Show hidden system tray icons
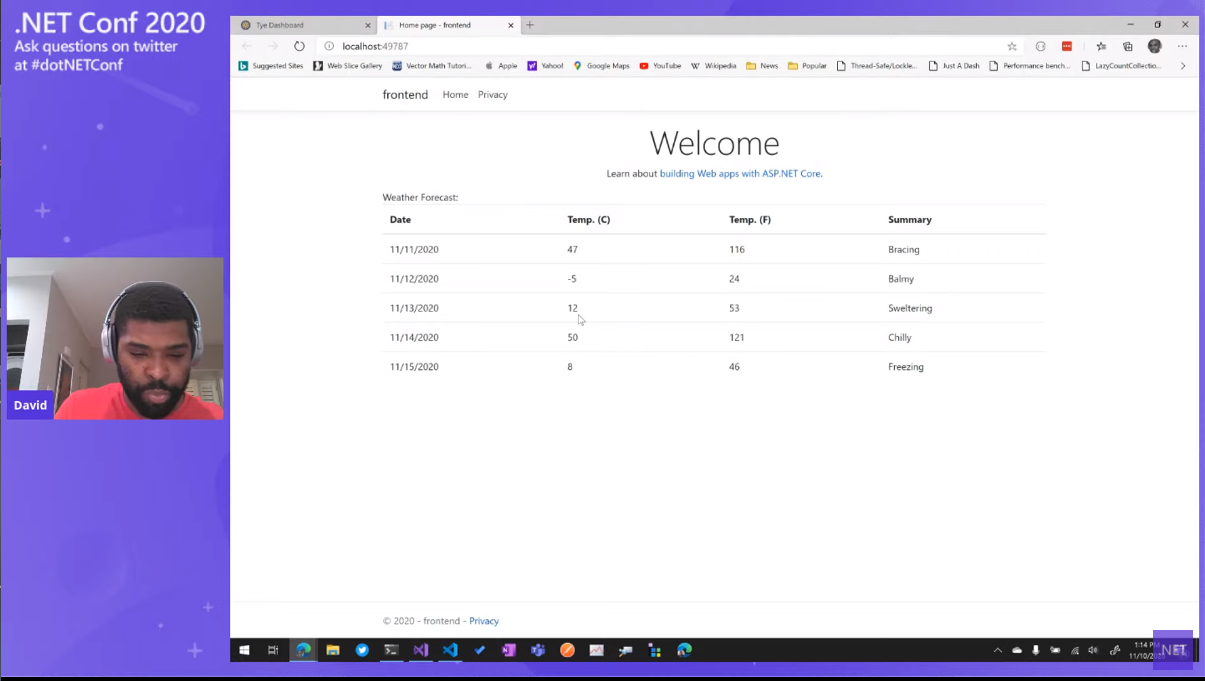Screen dimensions: 1205x681 click(997, 650)
